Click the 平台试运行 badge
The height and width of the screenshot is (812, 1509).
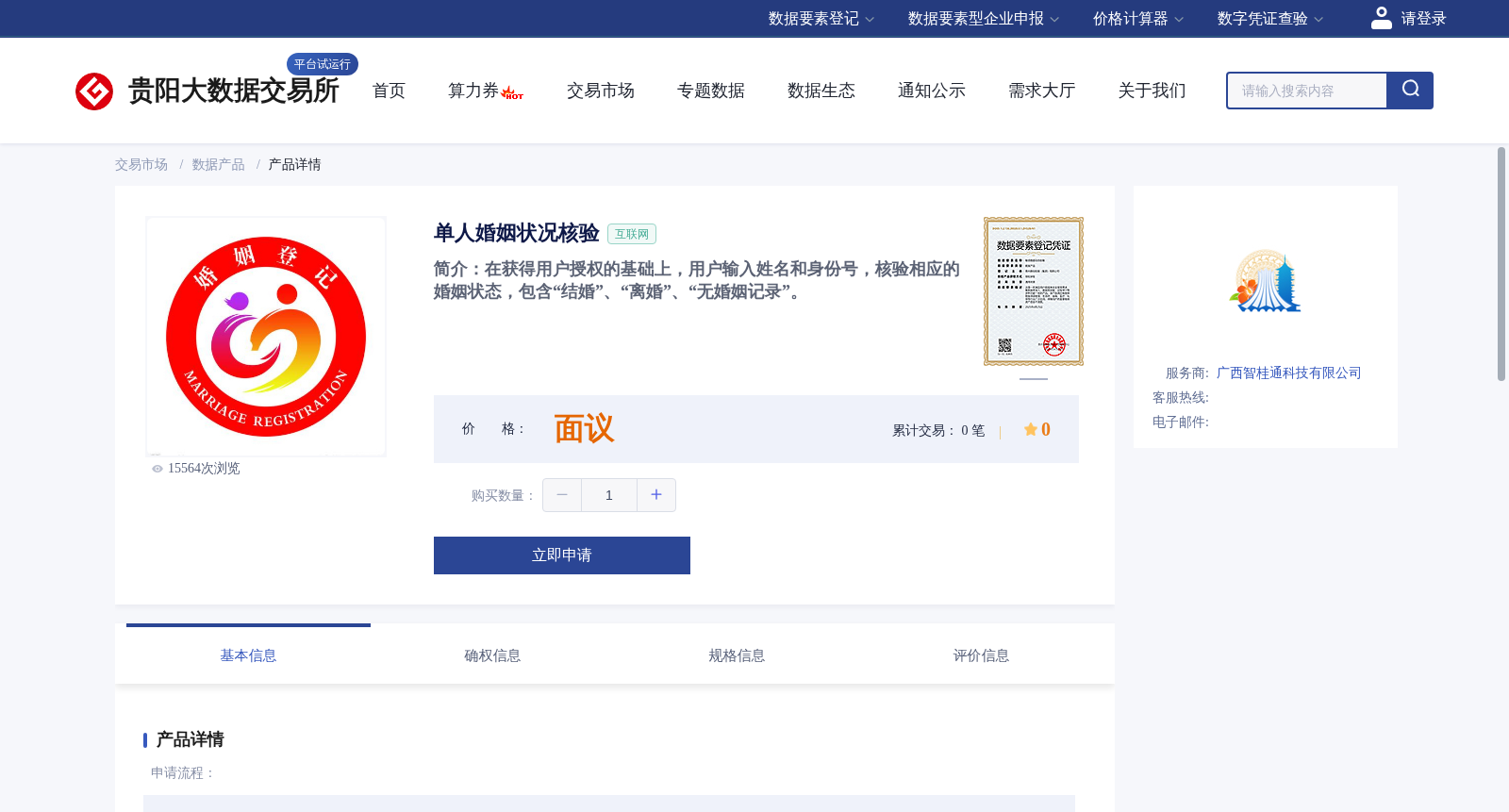click(323, 64)
